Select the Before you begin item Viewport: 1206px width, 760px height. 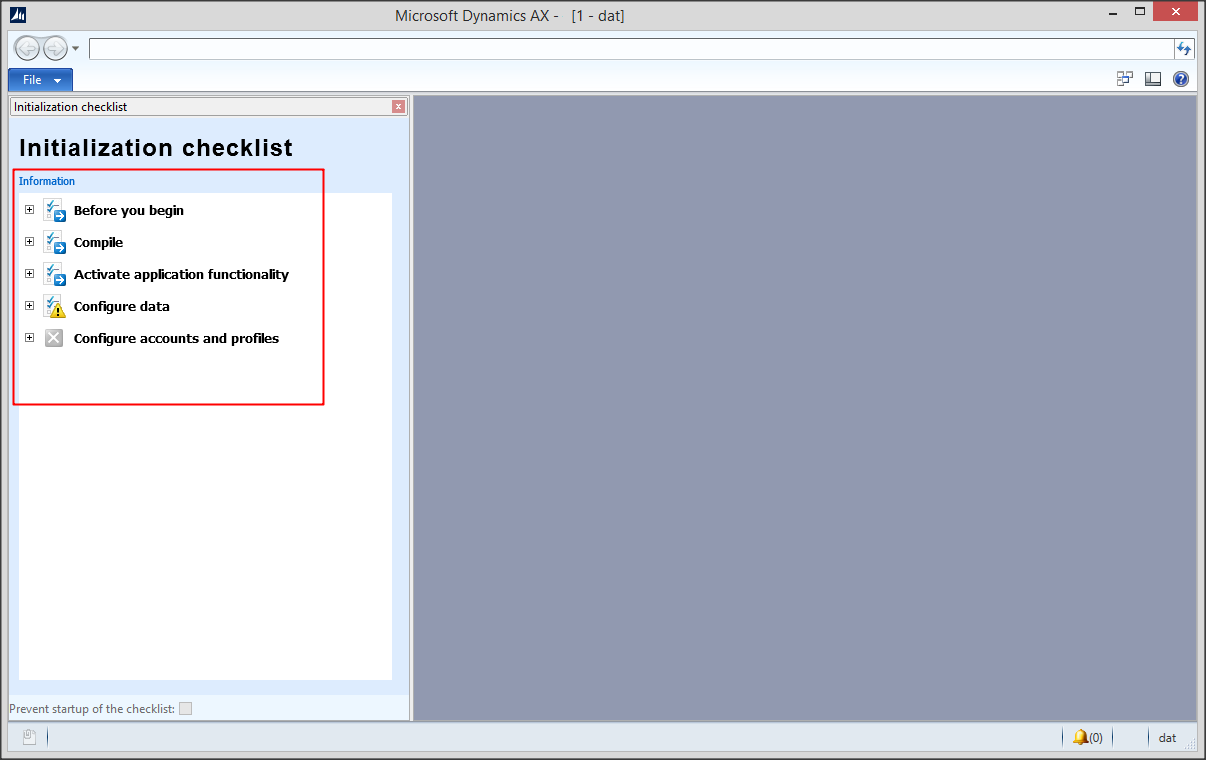[x=129, y=210]
